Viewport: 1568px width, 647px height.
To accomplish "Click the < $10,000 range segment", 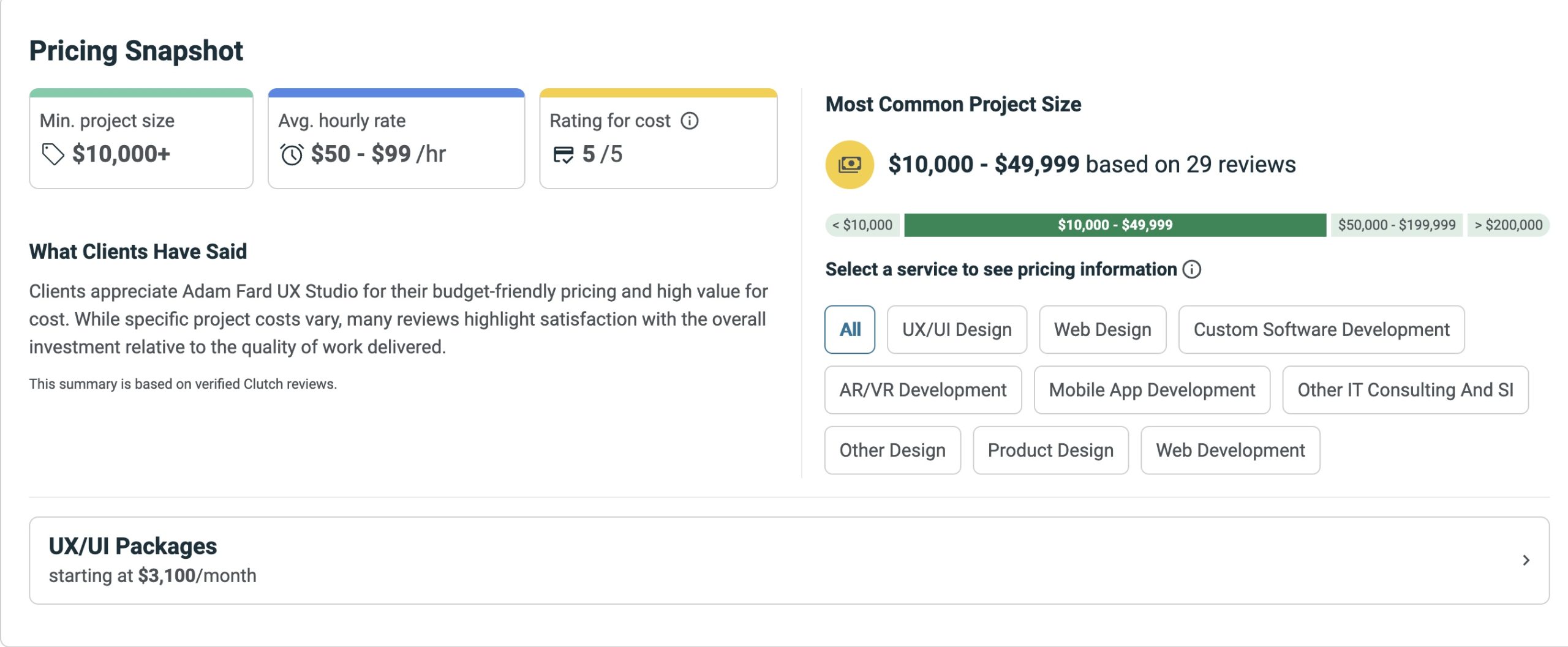I will tap(861, 225).
